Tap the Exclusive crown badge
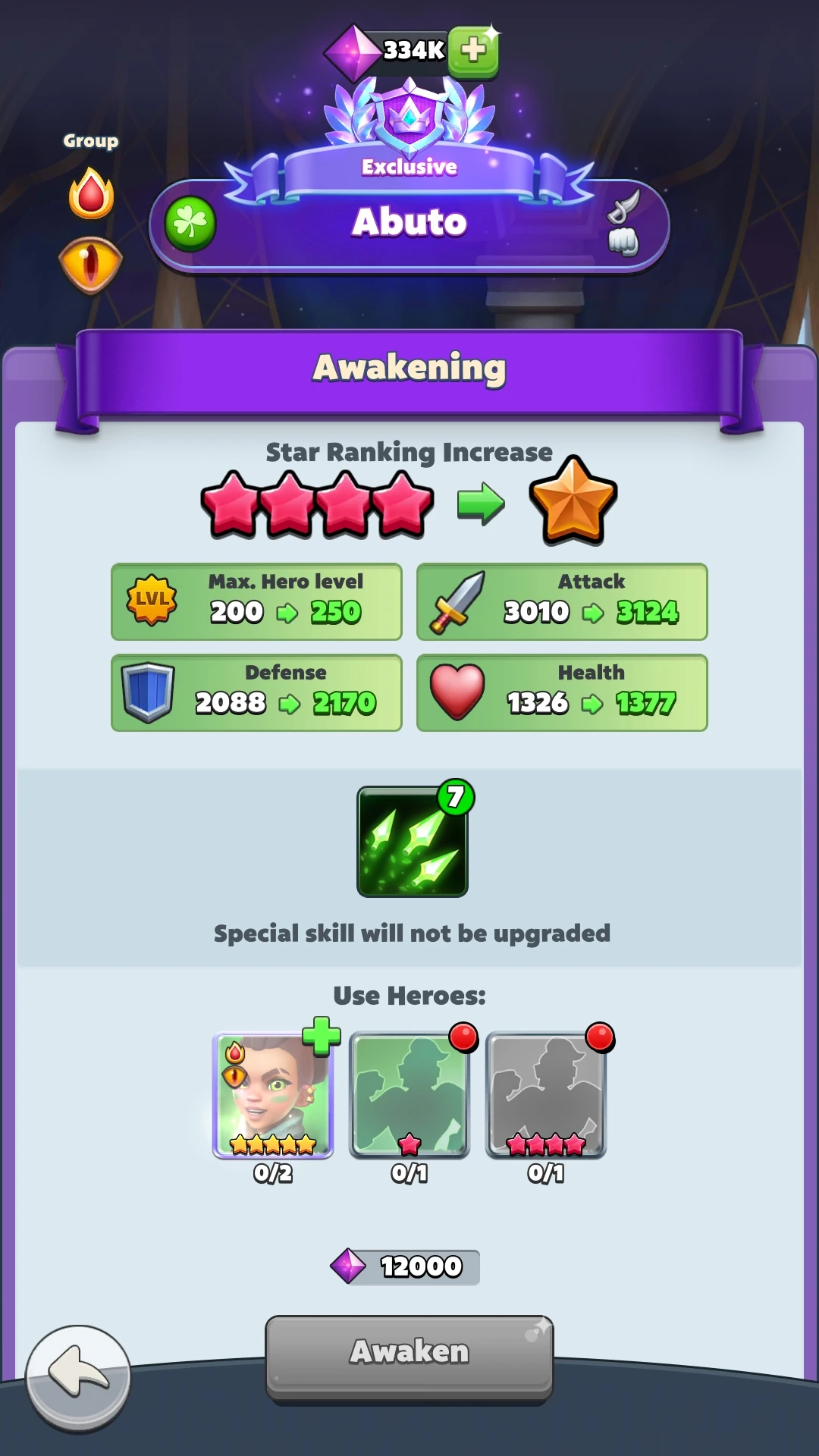 (x=409, y=120)
